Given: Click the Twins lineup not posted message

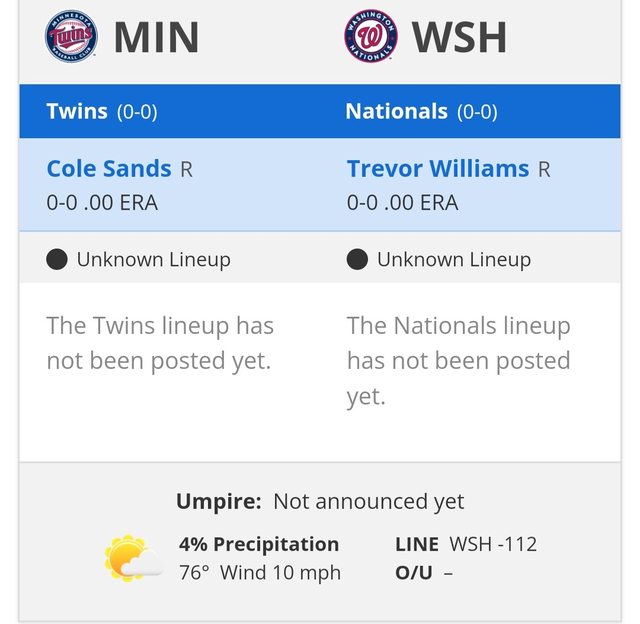Looking at the screenshot, I should [160, 343].
